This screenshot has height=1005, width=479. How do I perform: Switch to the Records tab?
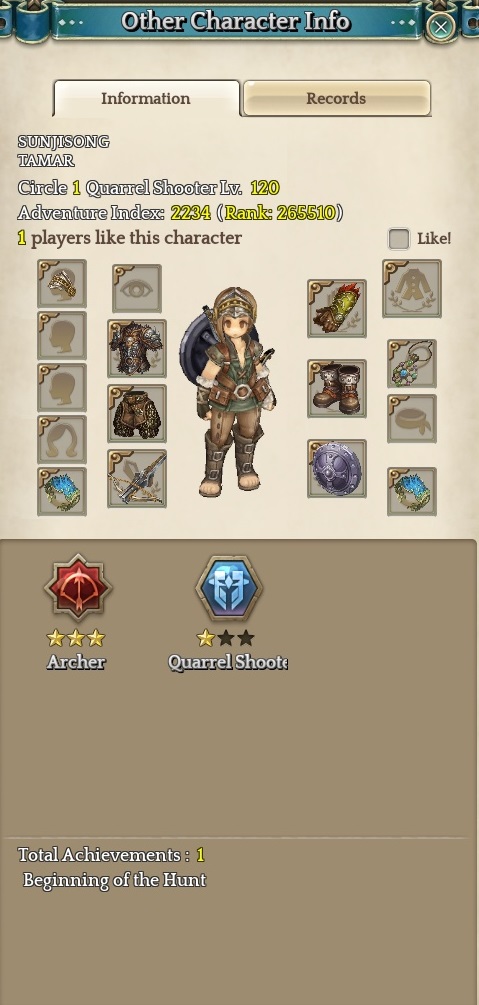click(x=336, y=98)
